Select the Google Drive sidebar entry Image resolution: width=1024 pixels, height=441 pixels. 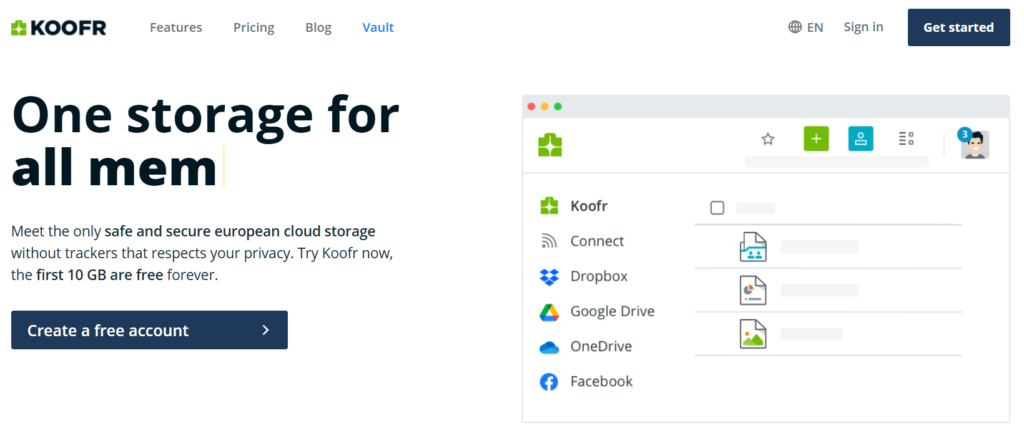coord(612,311)
